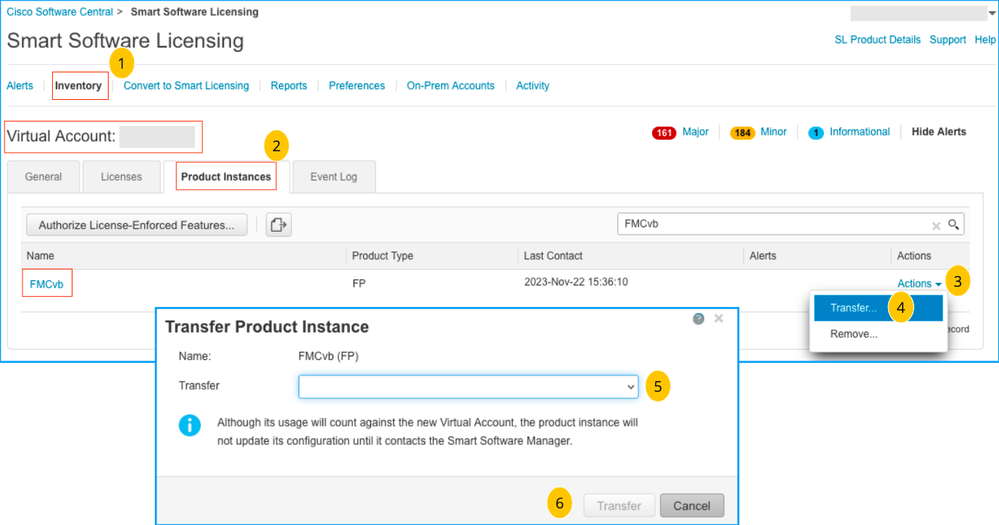The image size is (999, 525).
Task: Click Authorize License-Enforced Features button
Action: (x=136, y=225)
